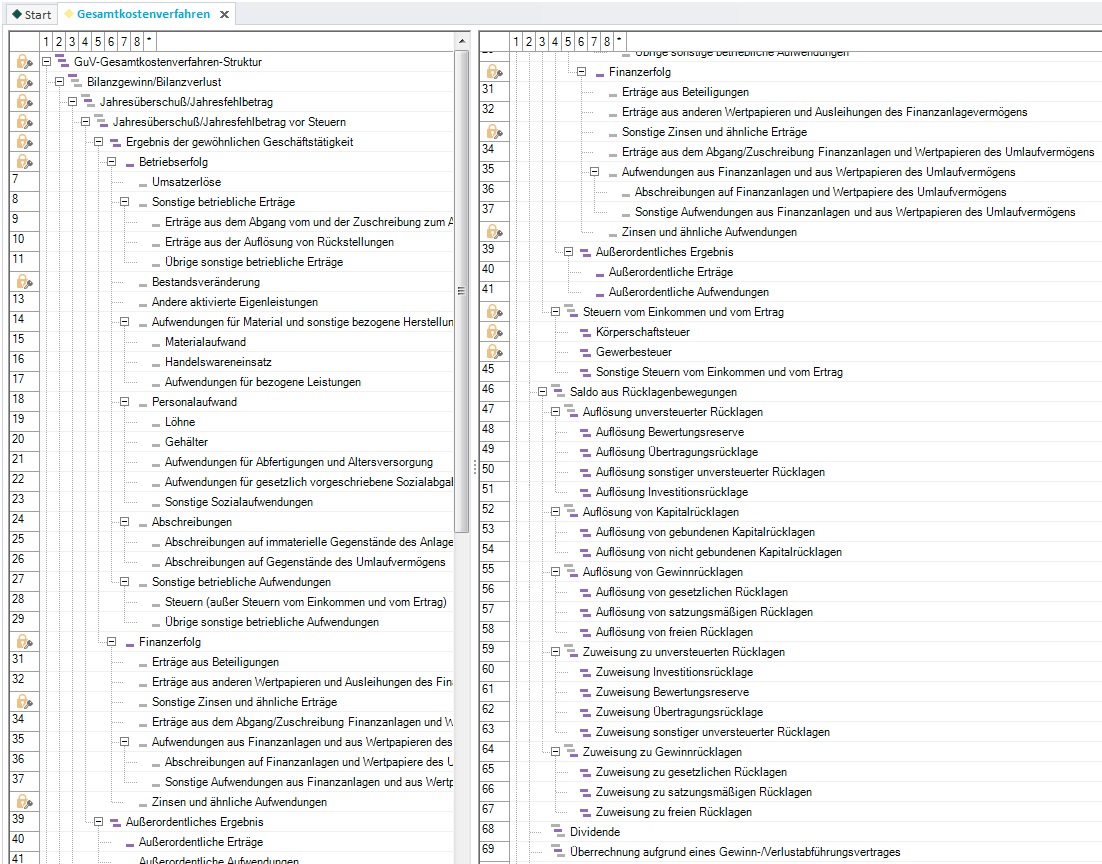
Task: Click the diamond icon on the Start tab
Action: point(17,14)
